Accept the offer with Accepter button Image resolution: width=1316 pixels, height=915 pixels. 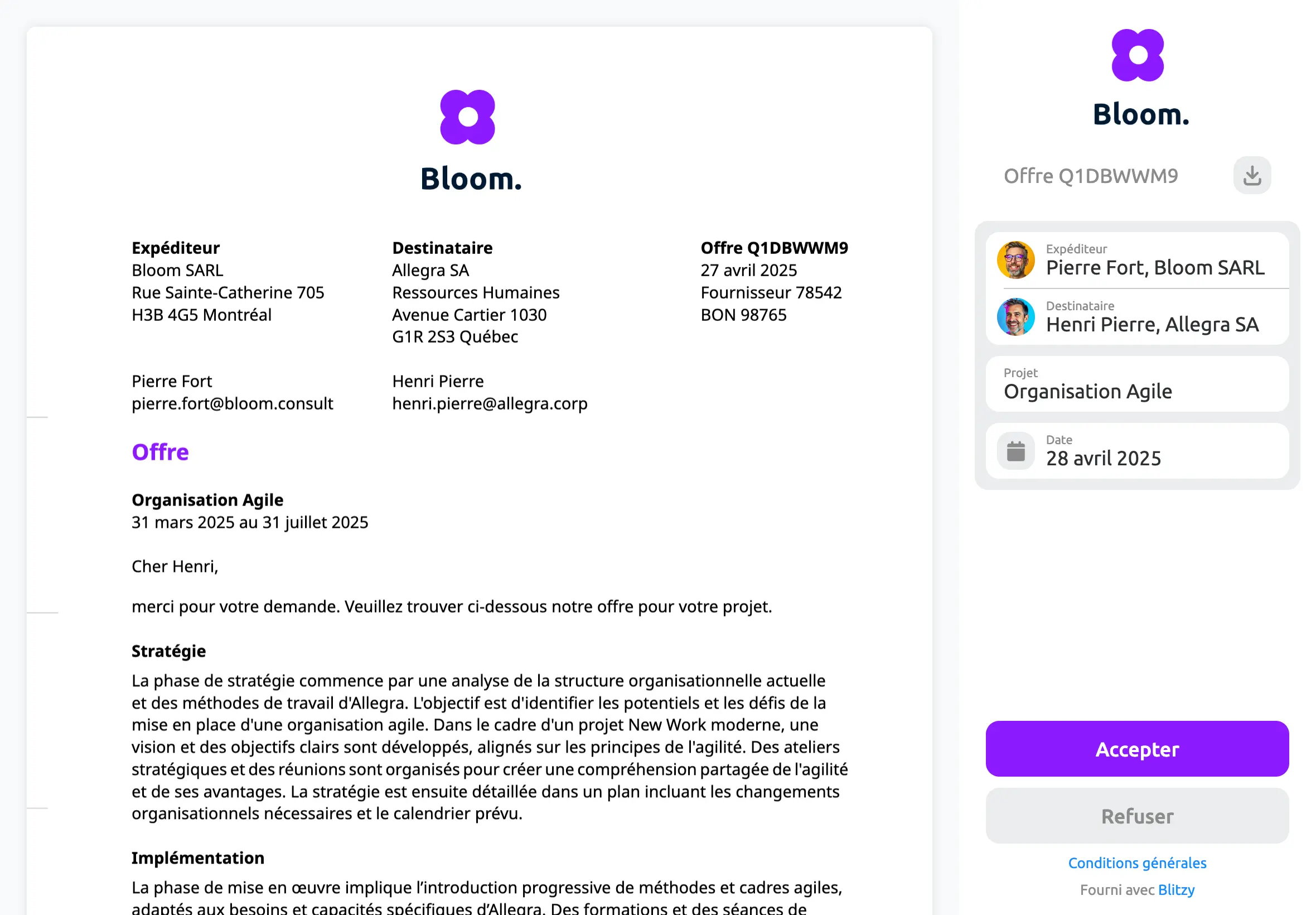click(1136, 749)
